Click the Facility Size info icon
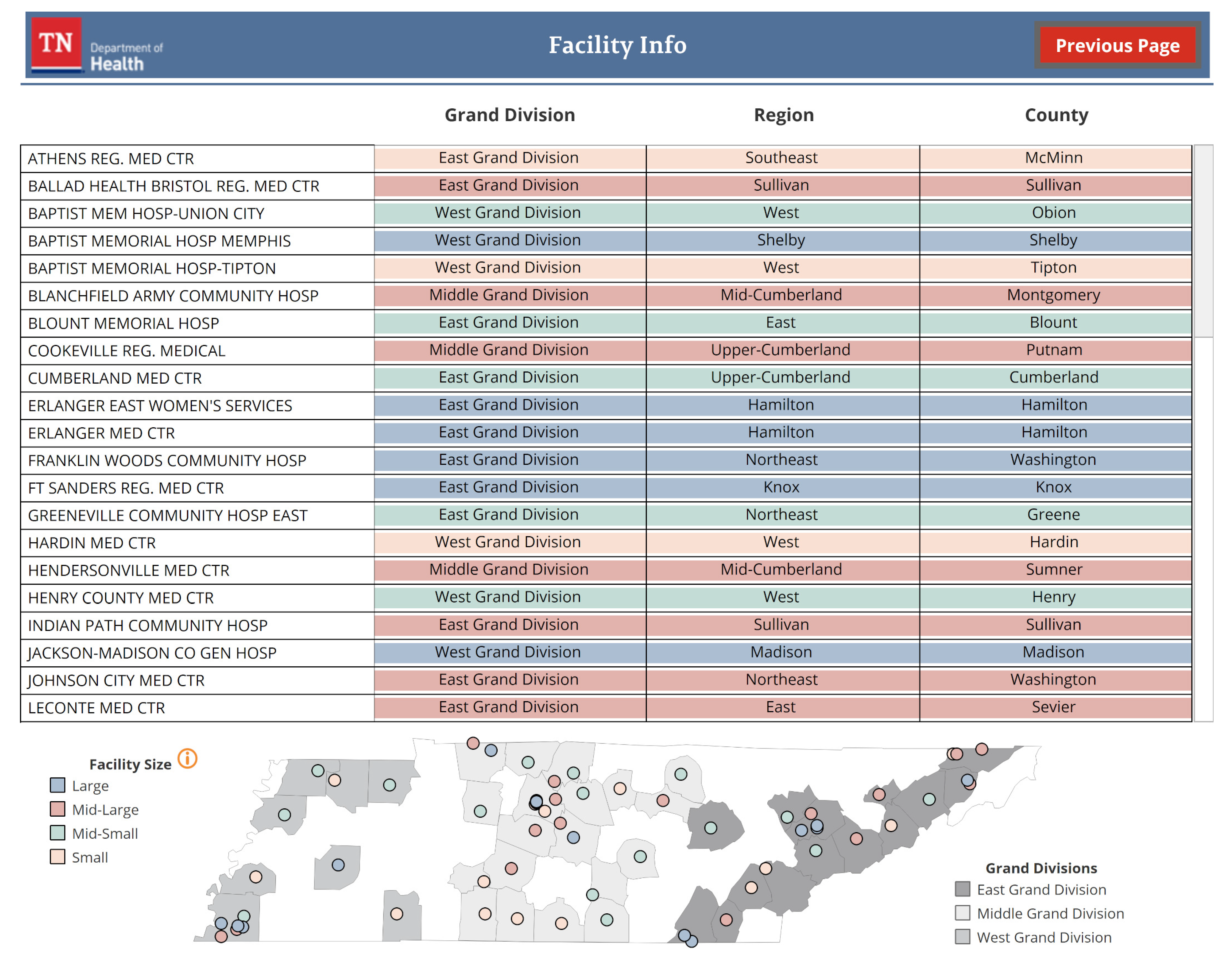Image resolution: width=1232 pixels, height=958 pixels. coord(187,759)
